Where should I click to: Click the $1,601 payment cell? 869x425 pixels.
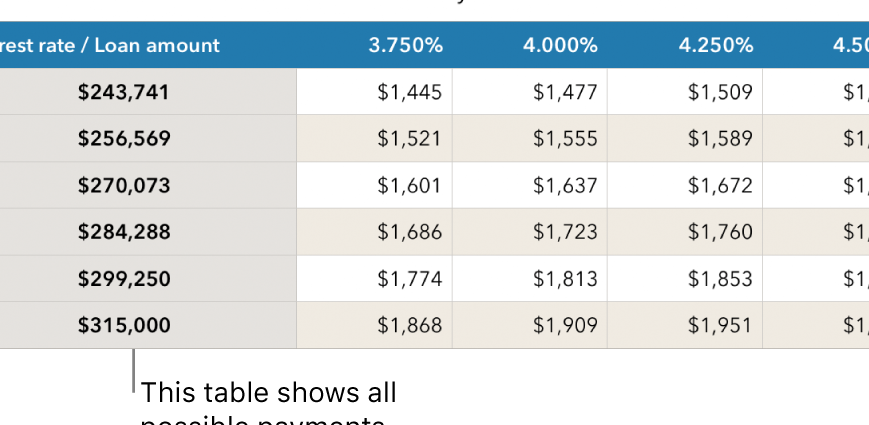point(409,185)
